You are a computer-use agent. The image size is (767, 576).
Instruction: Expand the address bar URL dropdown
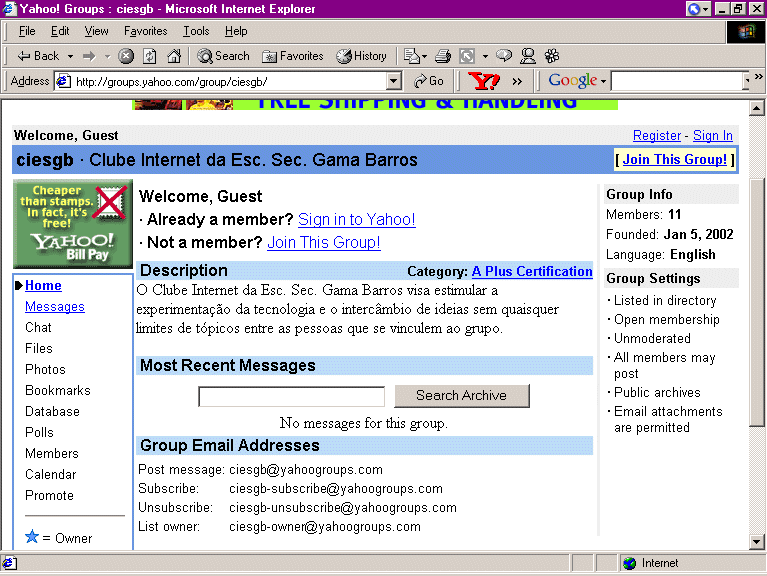(x=394, y=81)
